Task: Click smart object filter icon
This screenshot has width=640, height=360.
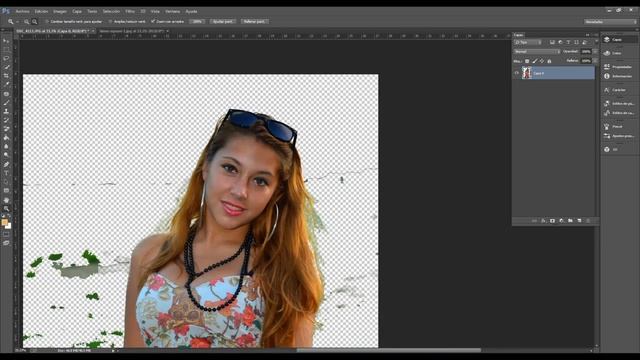Action: click(584, 42)
